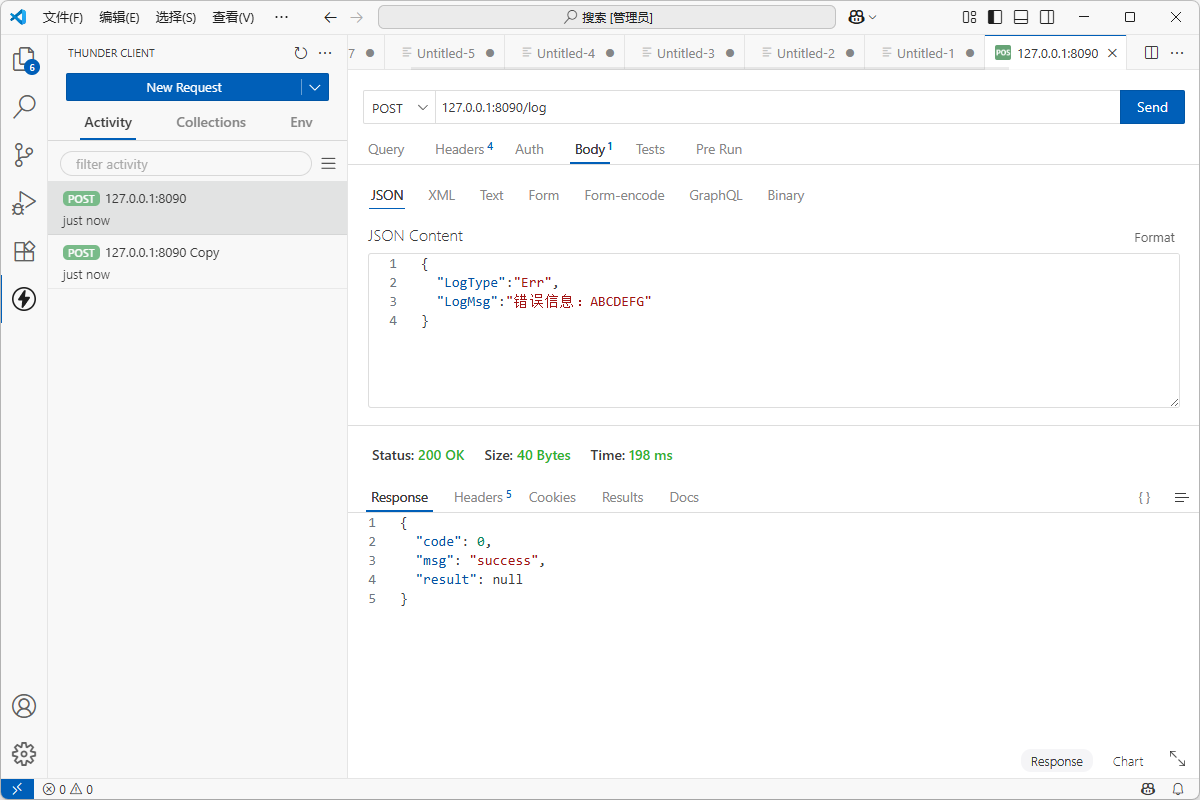Click the request URL field 127.0.0.1:8090/log
This screenshot has height=800, width=1200.
point(777,108)
